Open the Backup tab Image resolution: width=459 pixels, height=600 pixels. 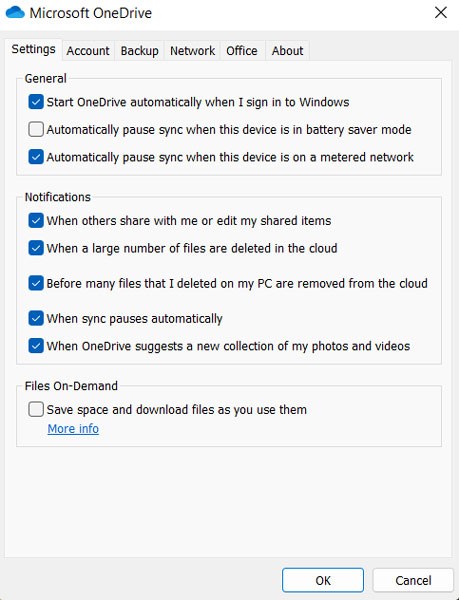coord(140,51)
